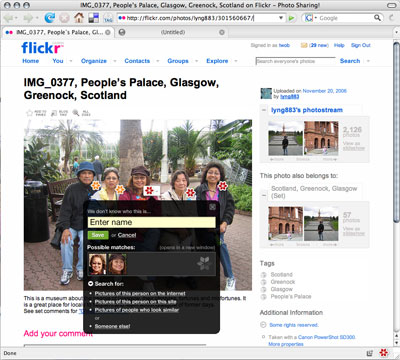Click the red flower icon in status bar
Viewport: 400px width, 360px height.
[x=384, y=352]
